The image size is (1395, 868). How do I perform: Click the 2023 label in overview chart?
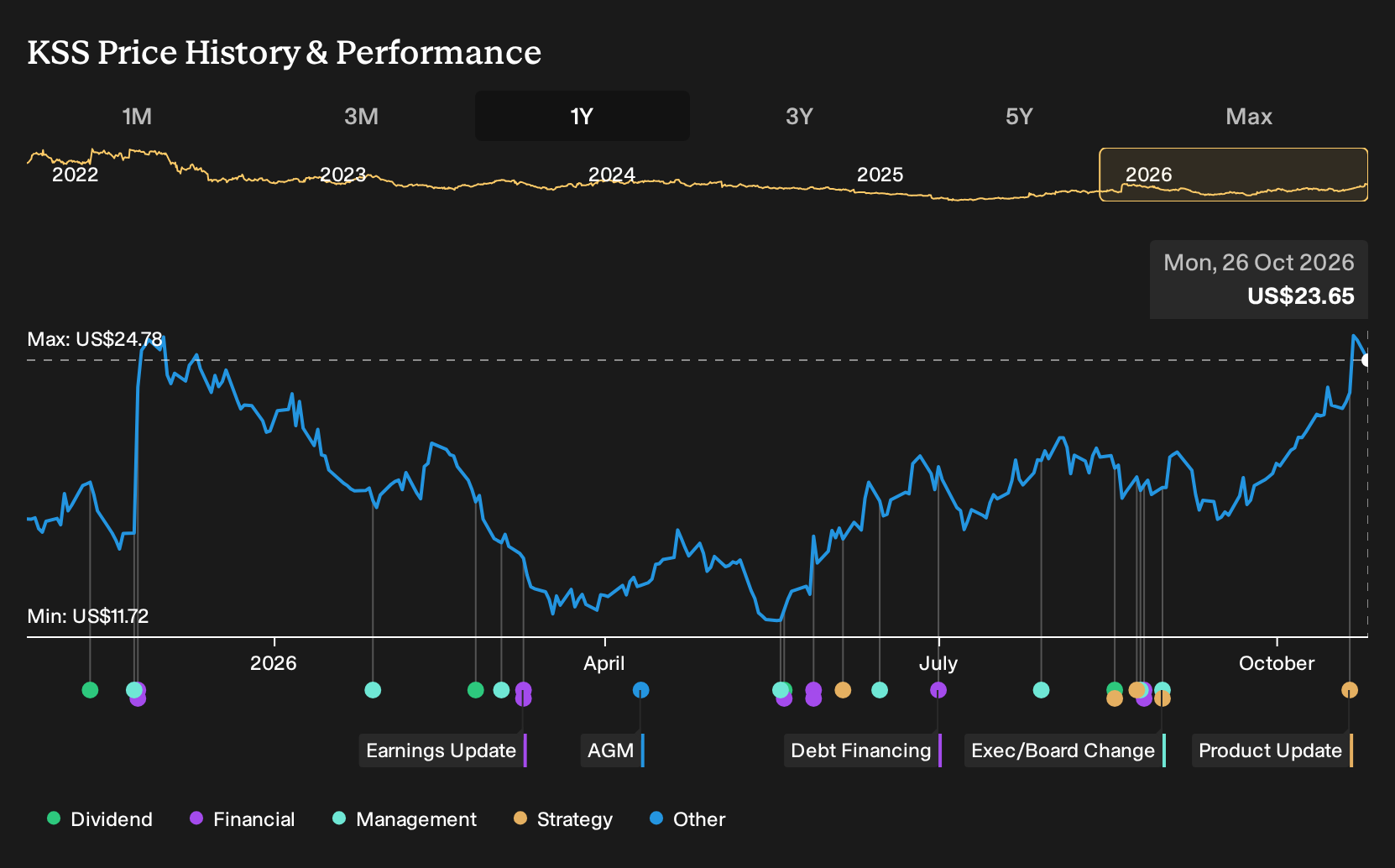(x=343, y=175)
